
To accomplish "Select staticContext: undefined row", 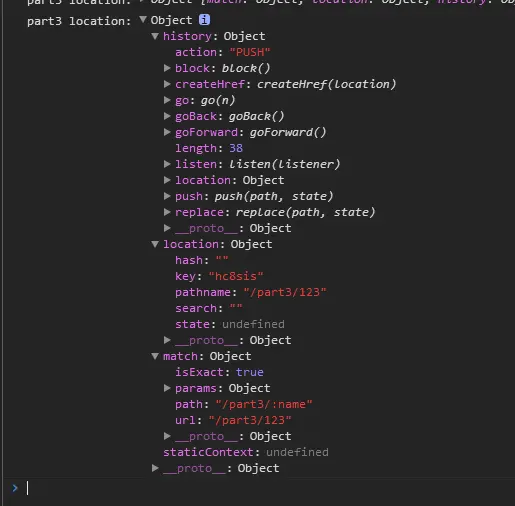I will 246,452.
